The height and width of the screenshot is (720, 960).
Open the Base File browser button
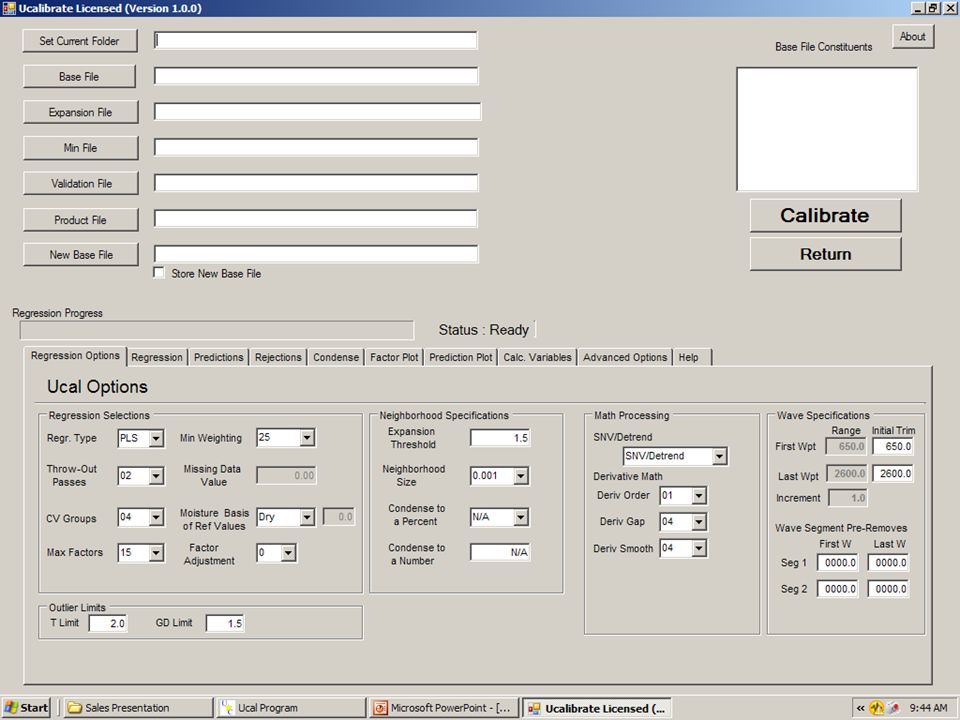point(80,77)
